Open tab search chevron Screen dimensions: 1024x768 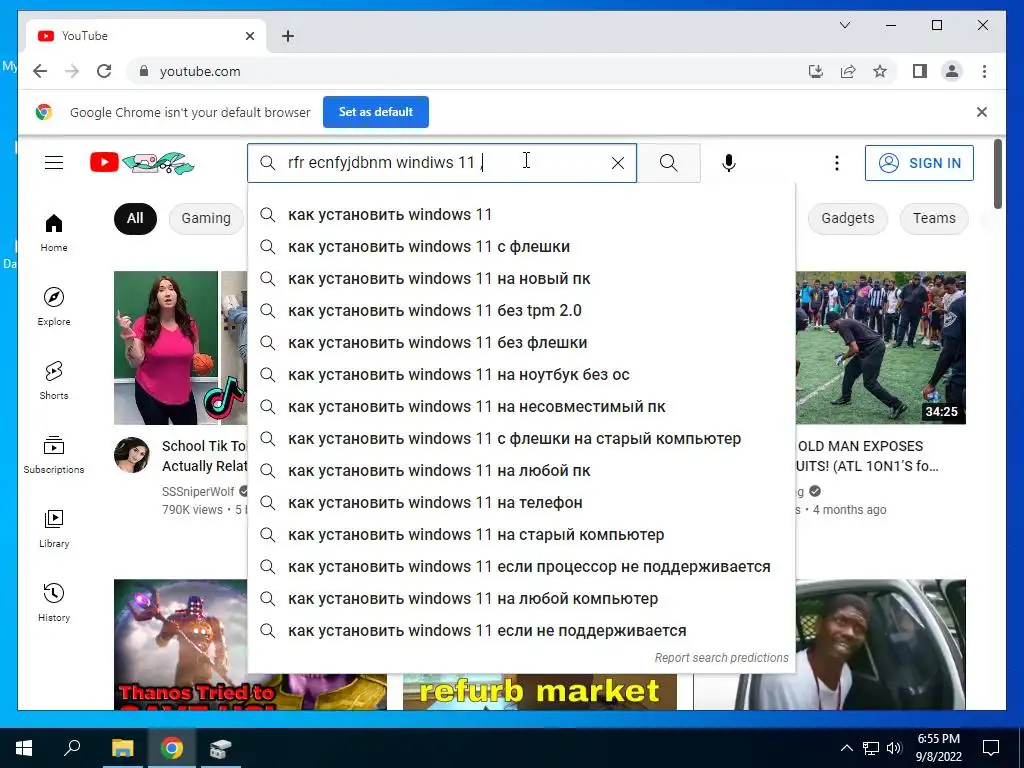[844, 25]
